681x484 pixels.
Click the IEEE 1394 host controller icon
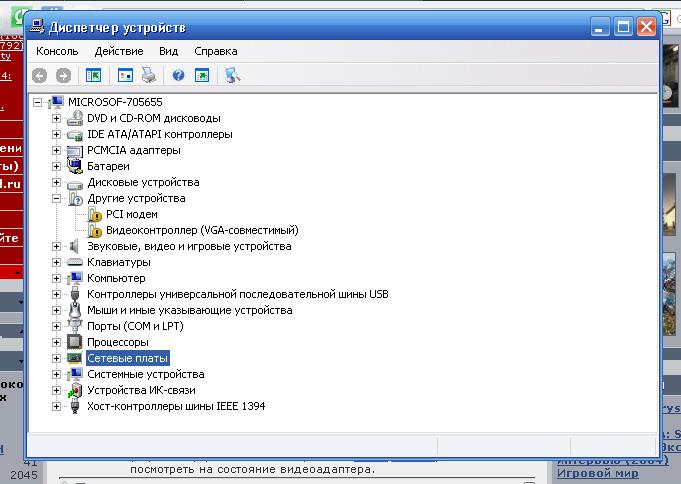click(75, 407)
